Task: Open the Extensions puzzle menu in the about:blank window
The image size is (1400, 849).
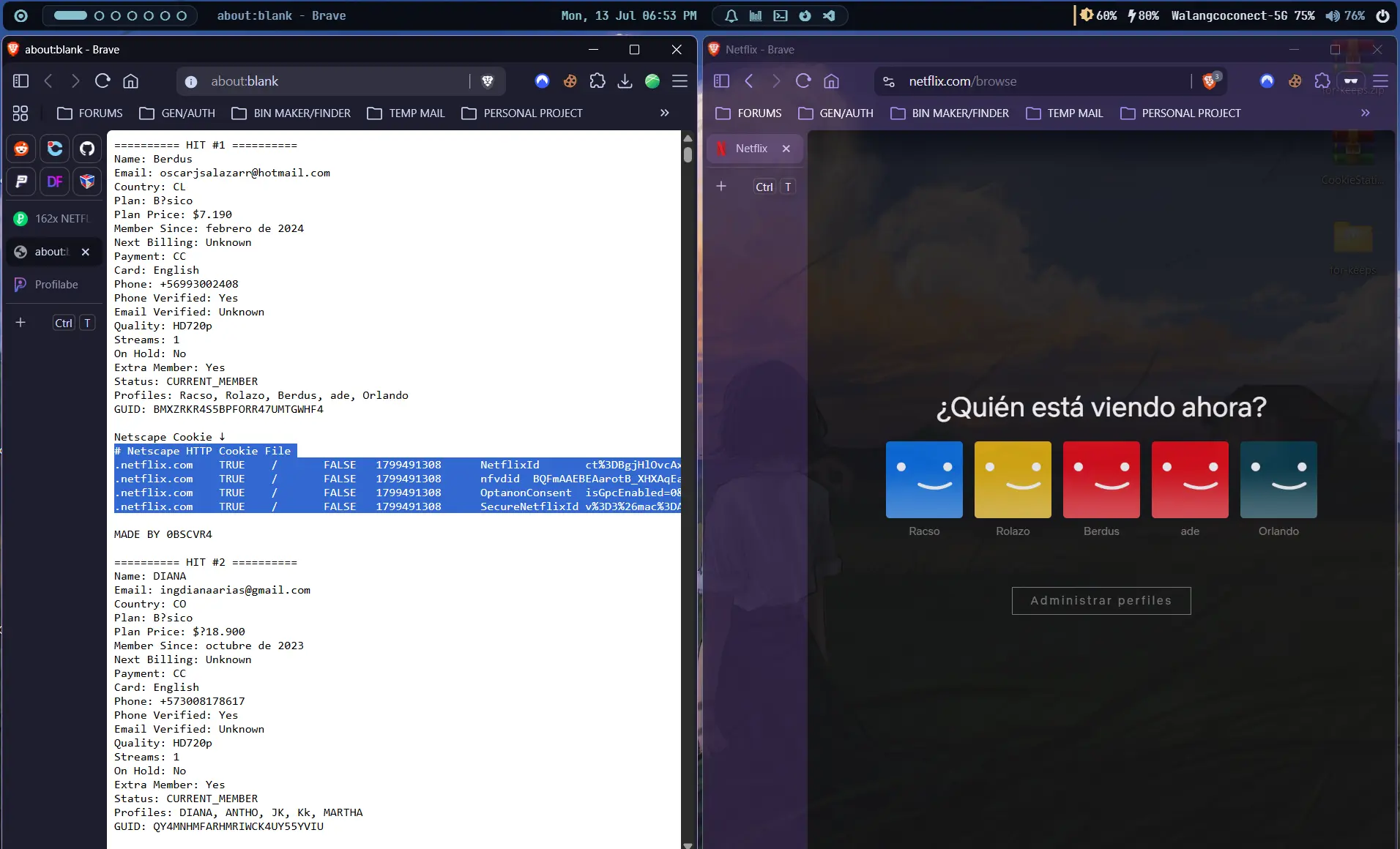Action: [x=597, y=81]
